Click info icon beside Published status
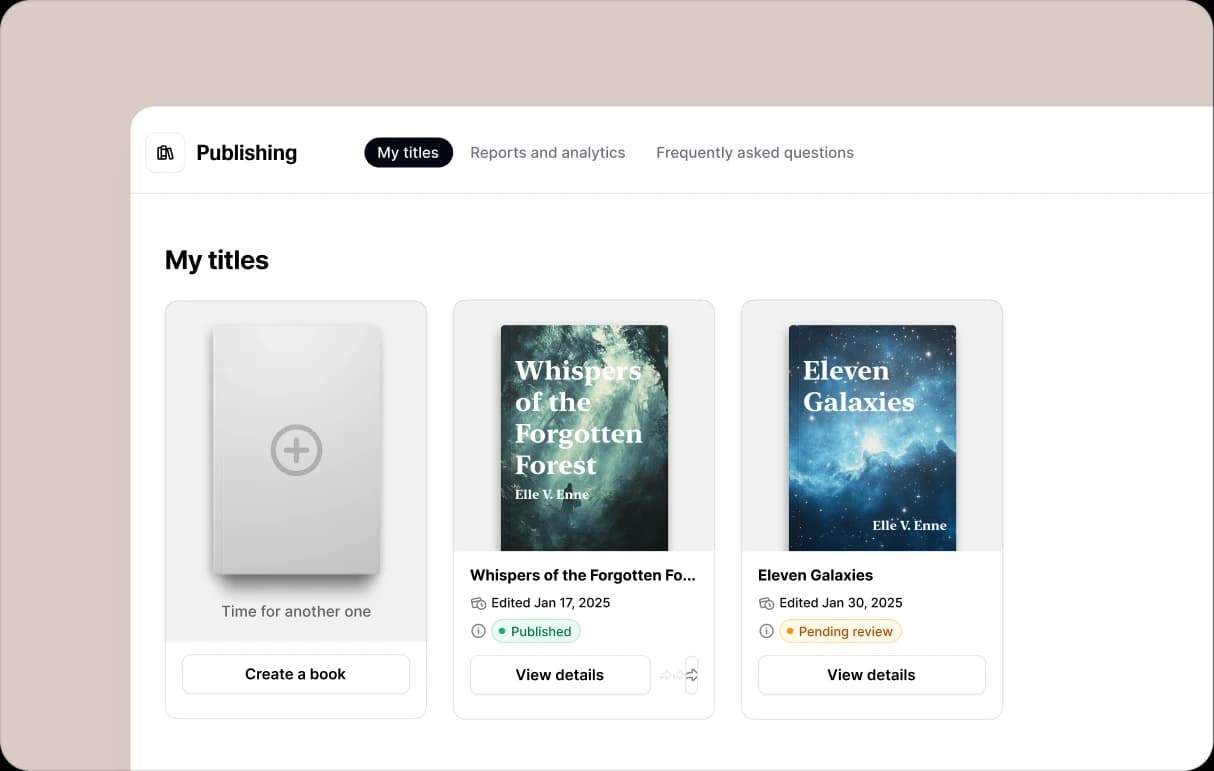Screen dimensions: 1214x771 coord(478,631)
